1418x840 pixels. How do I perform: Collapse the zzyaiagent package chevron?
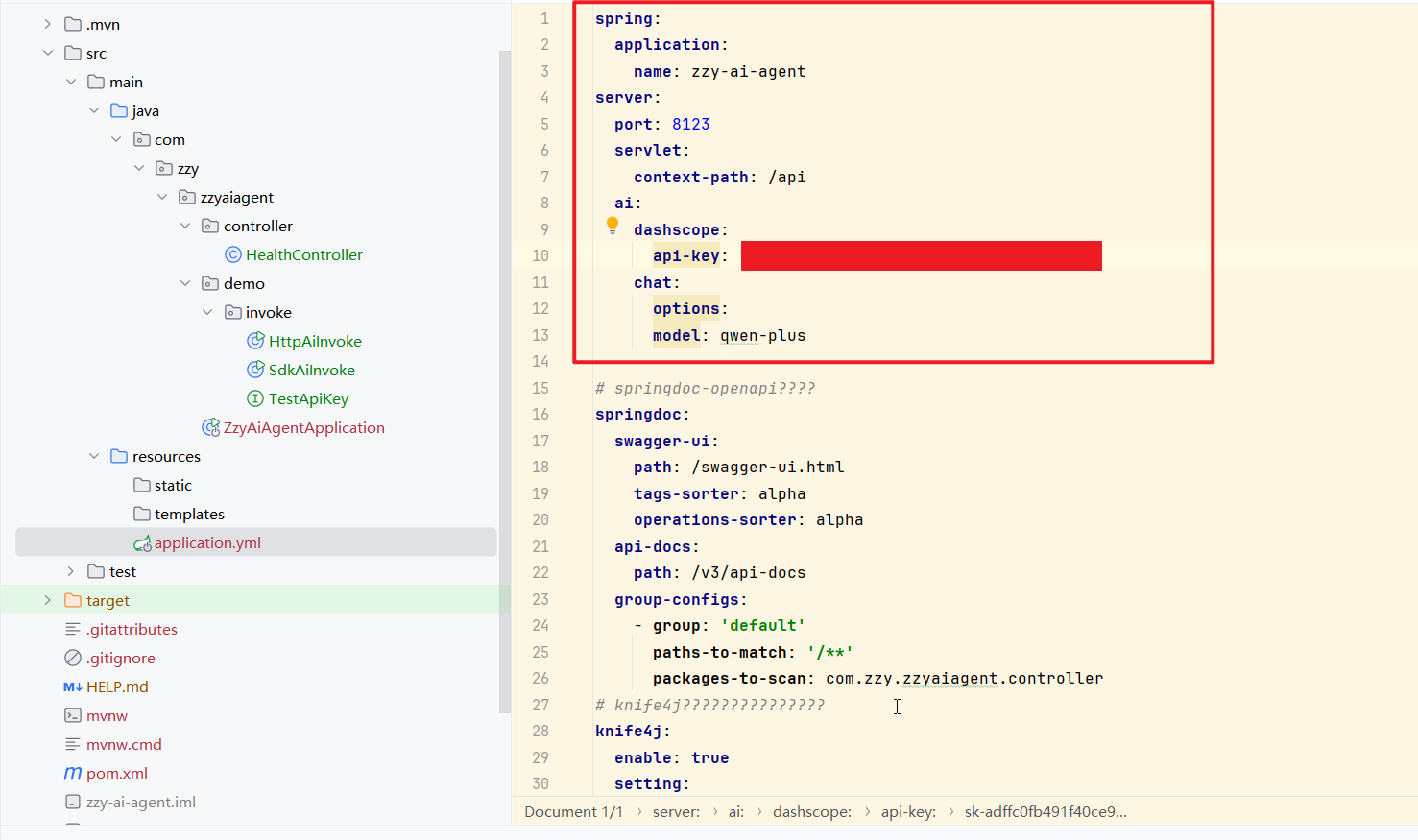point(162,197)
